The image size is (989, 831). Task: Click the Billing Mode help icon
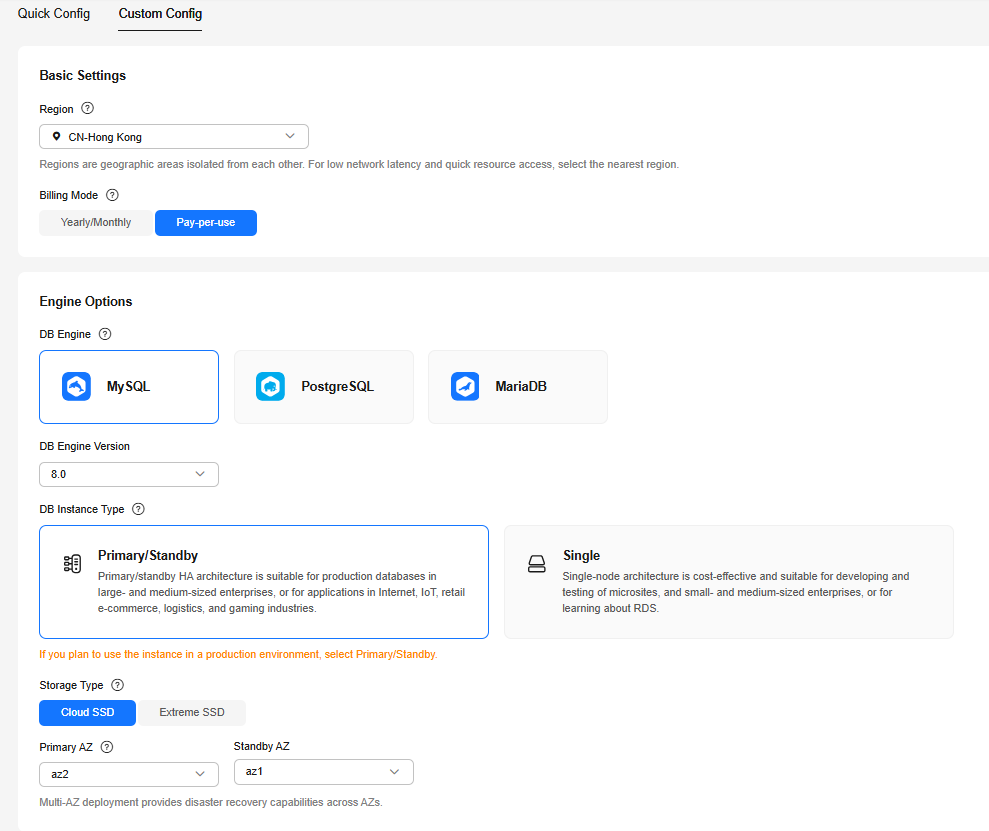click(x=112, y=195)
